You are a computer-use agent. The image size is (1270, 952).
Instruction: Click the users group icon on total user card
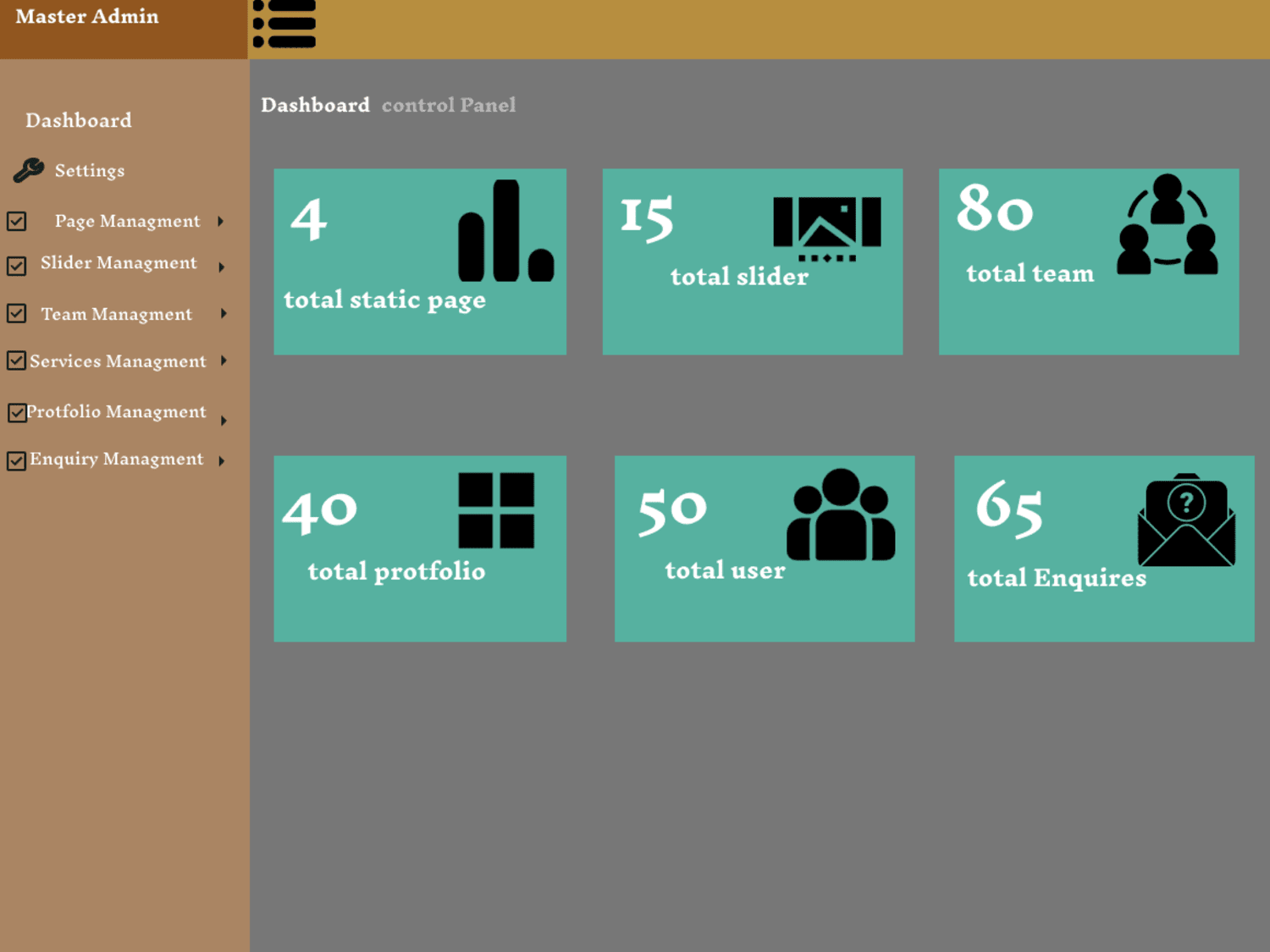tap(841, 515)
